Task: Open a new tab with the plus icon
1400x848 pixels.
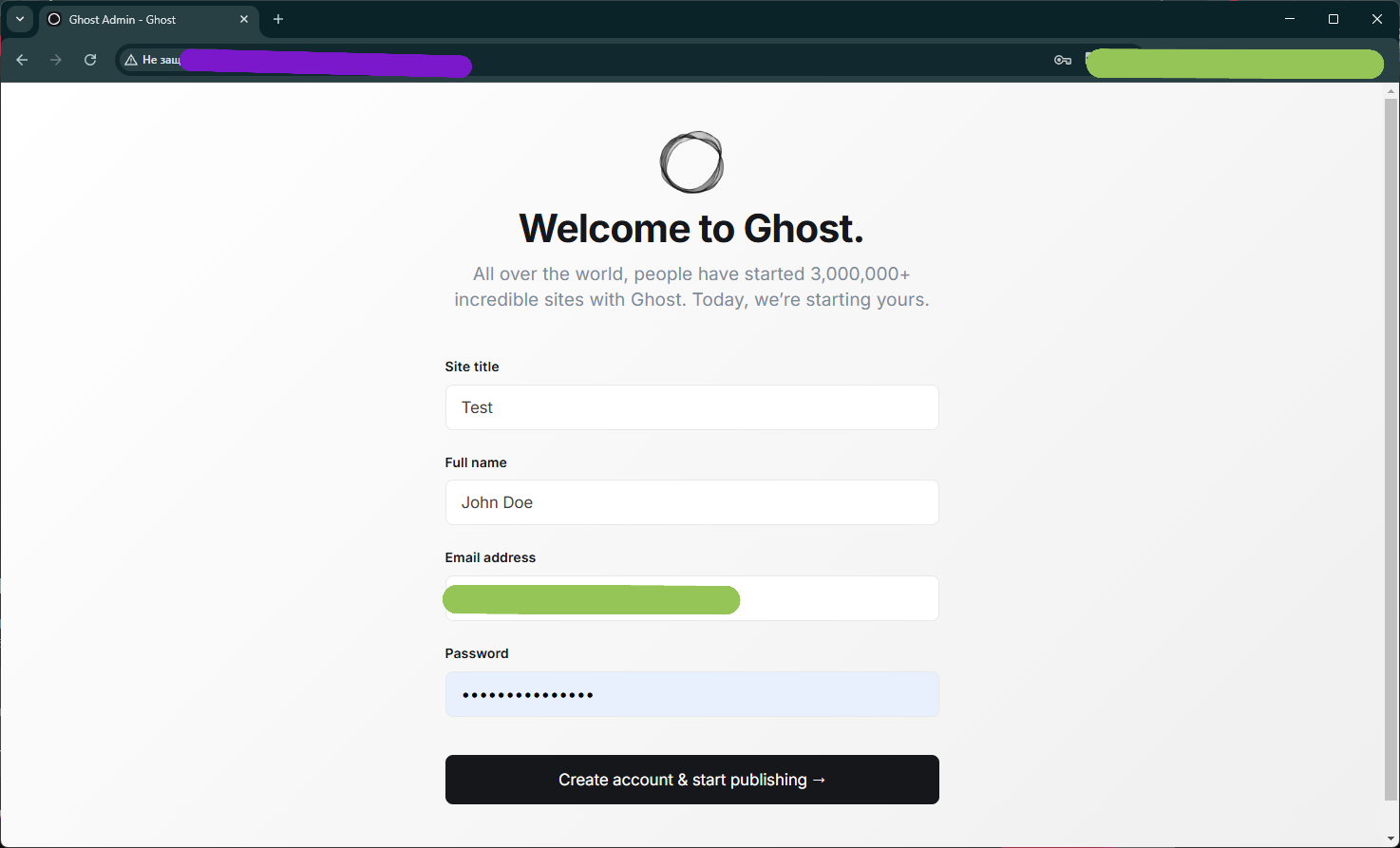Action: [278, 19]
